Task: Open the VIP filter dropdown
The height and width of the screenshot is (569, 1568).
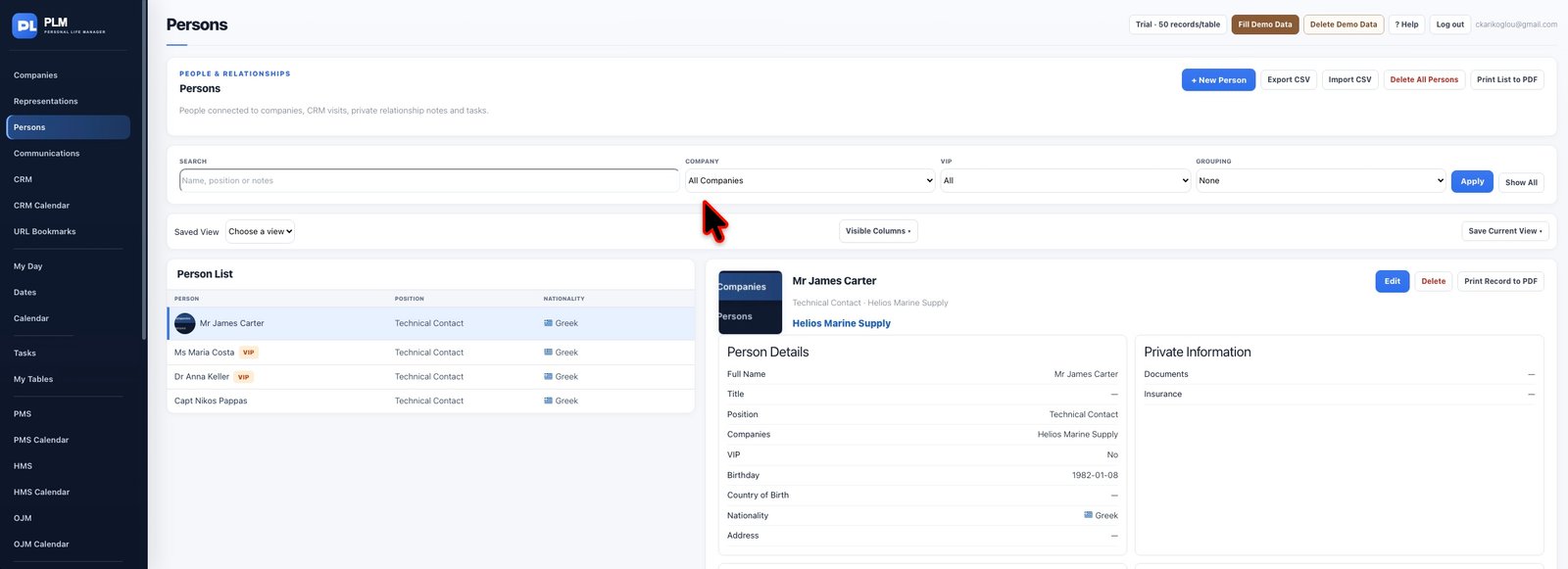Action: pyautogui.click(x=1065, y=180)
